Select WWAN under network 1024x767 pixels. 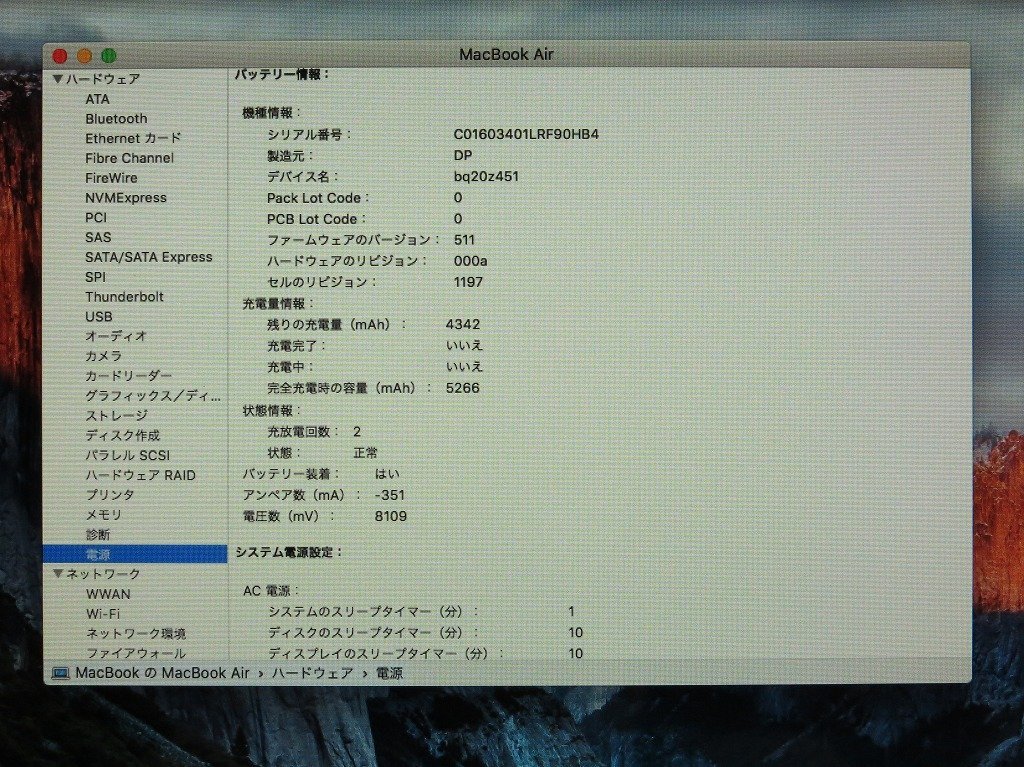click(108, 595)
